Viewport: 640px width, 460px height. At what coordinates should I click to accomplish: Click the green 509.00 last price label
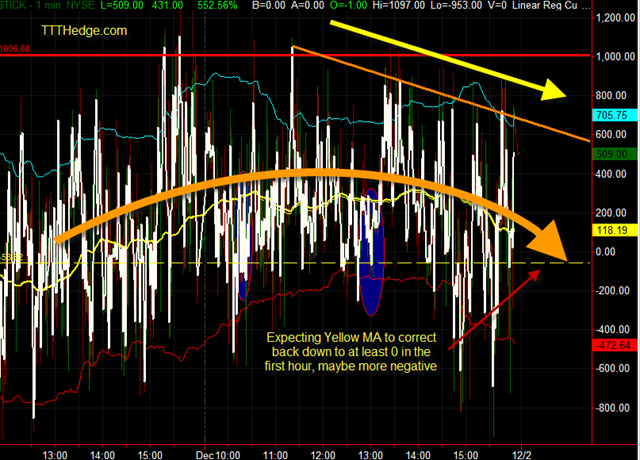(x=614, y=154)
